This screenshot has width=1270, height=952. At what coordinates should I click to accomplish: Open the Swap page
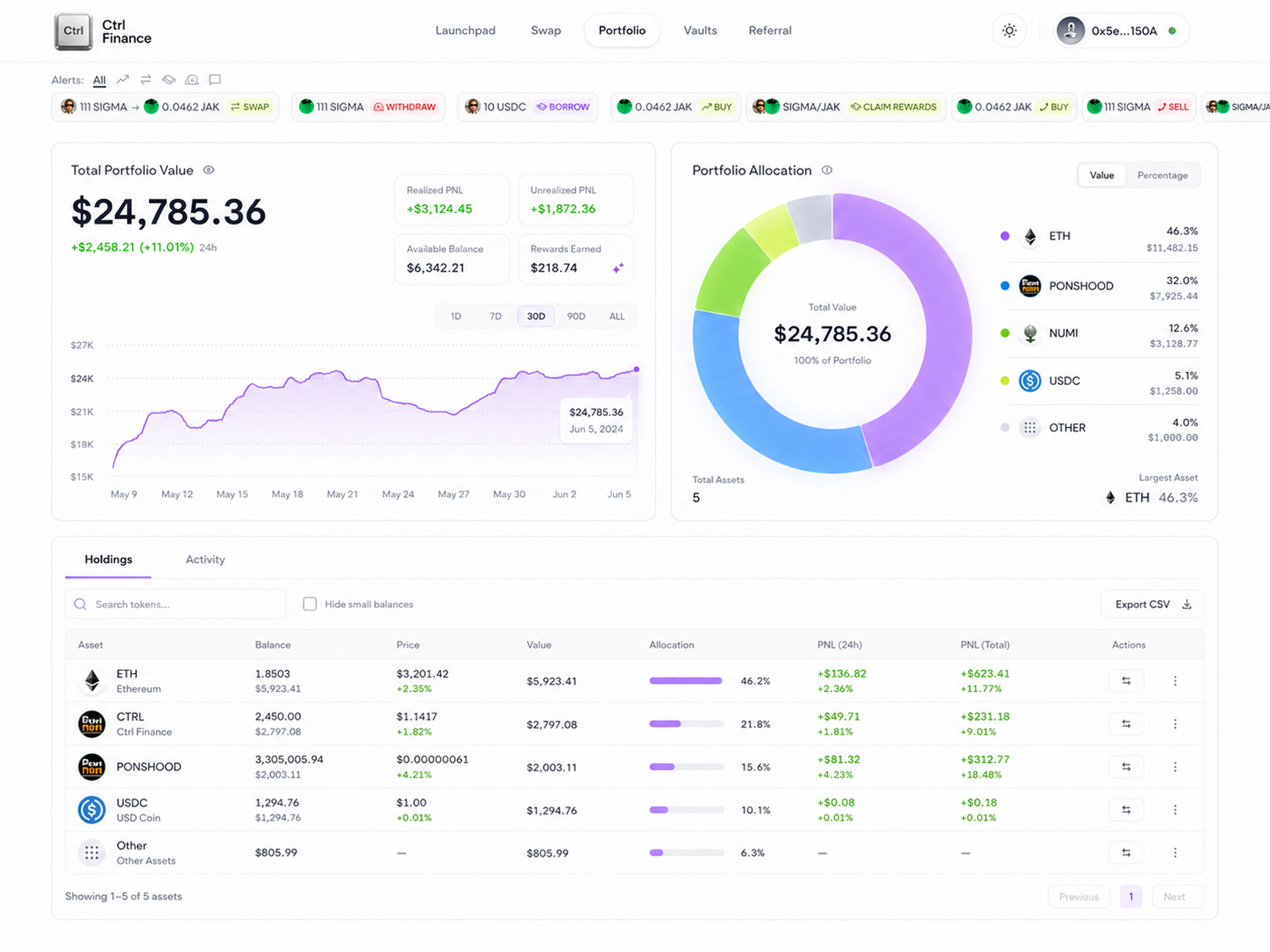point(546,31)
